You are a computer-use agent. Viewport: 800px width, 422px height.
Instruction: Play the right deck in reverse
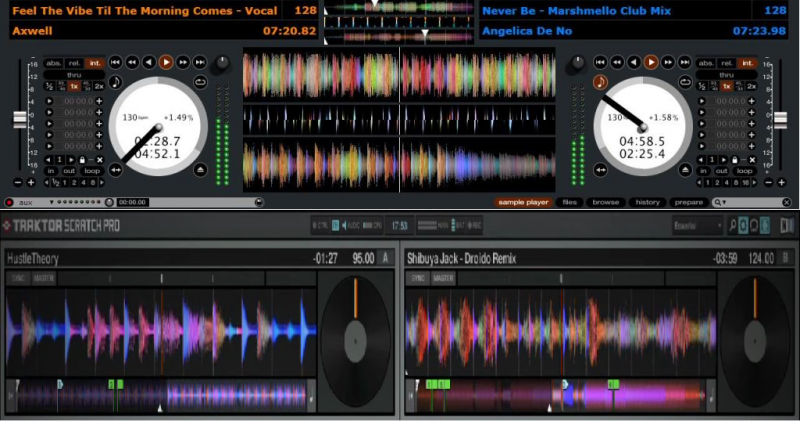(634, 62)
